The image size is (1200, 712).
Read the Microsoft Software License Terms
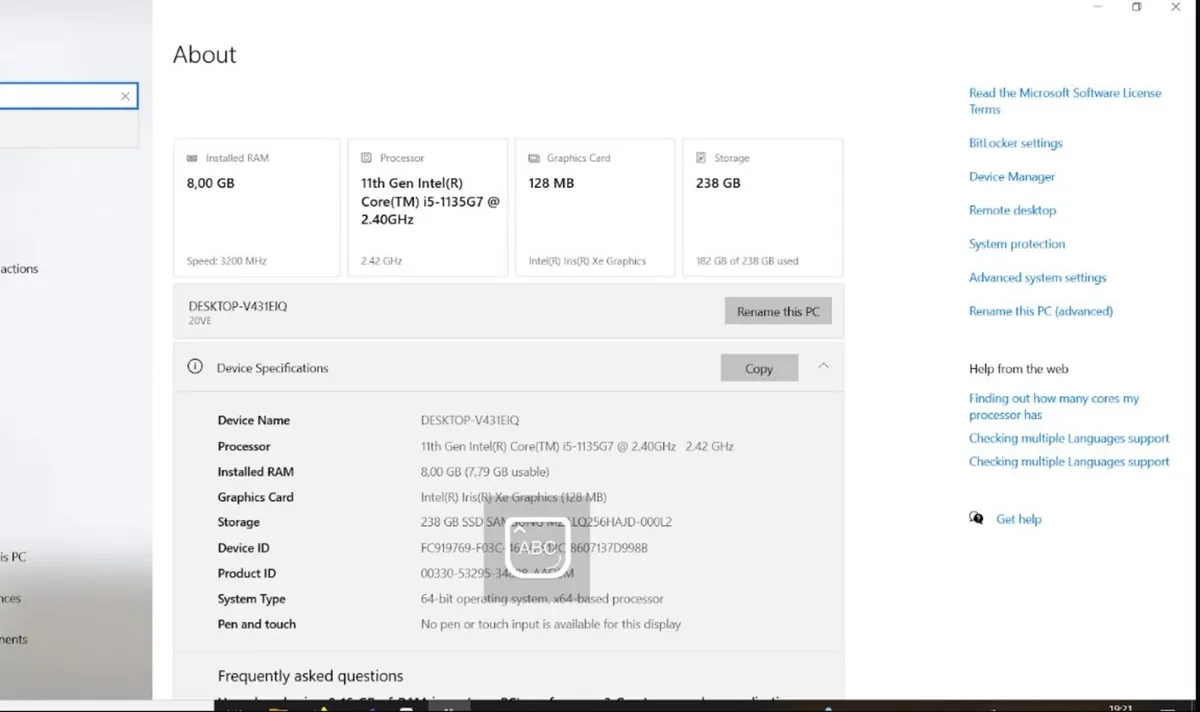pos(1064,100)
